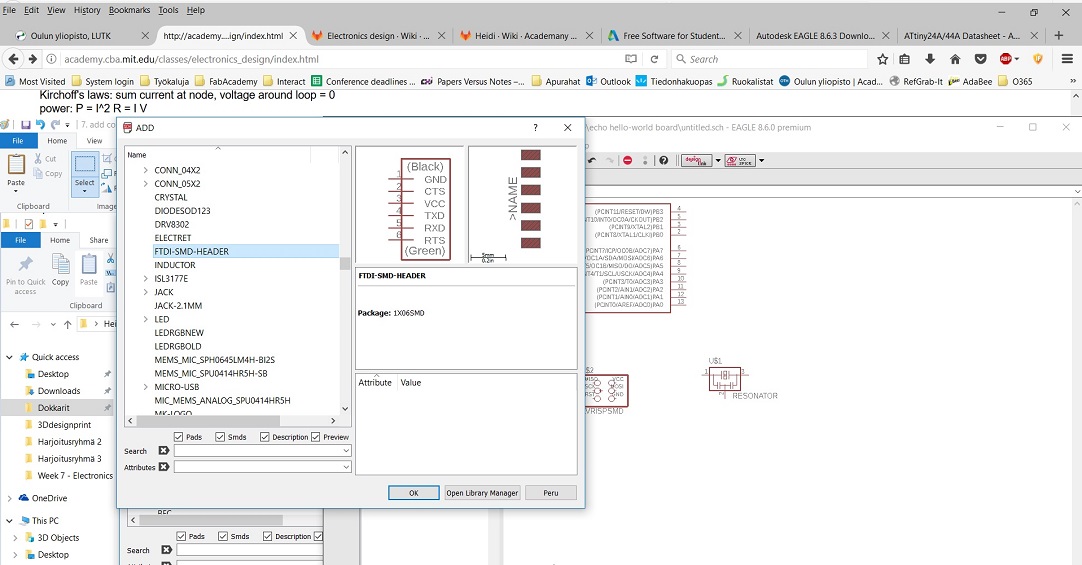The width and height of the screenshot is (1082, 565).
Task: Open the Firefox Bookmarks menu
Action: (x=129, y=10)
